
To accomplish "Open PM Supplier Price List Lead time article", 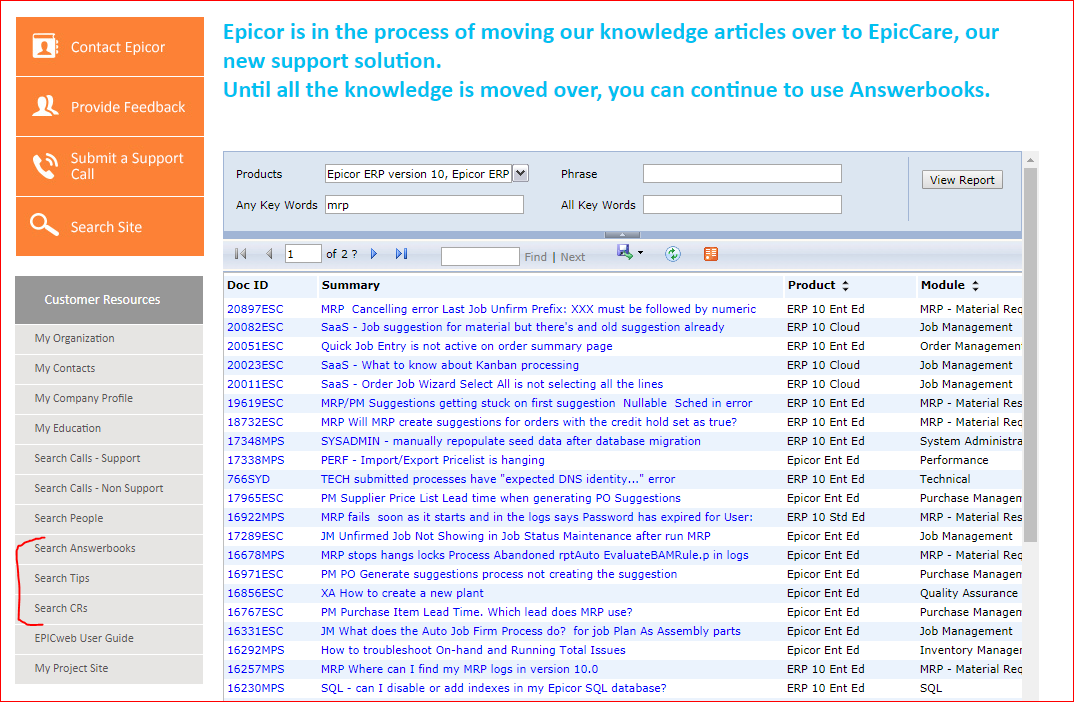I will tap(501, 499).
